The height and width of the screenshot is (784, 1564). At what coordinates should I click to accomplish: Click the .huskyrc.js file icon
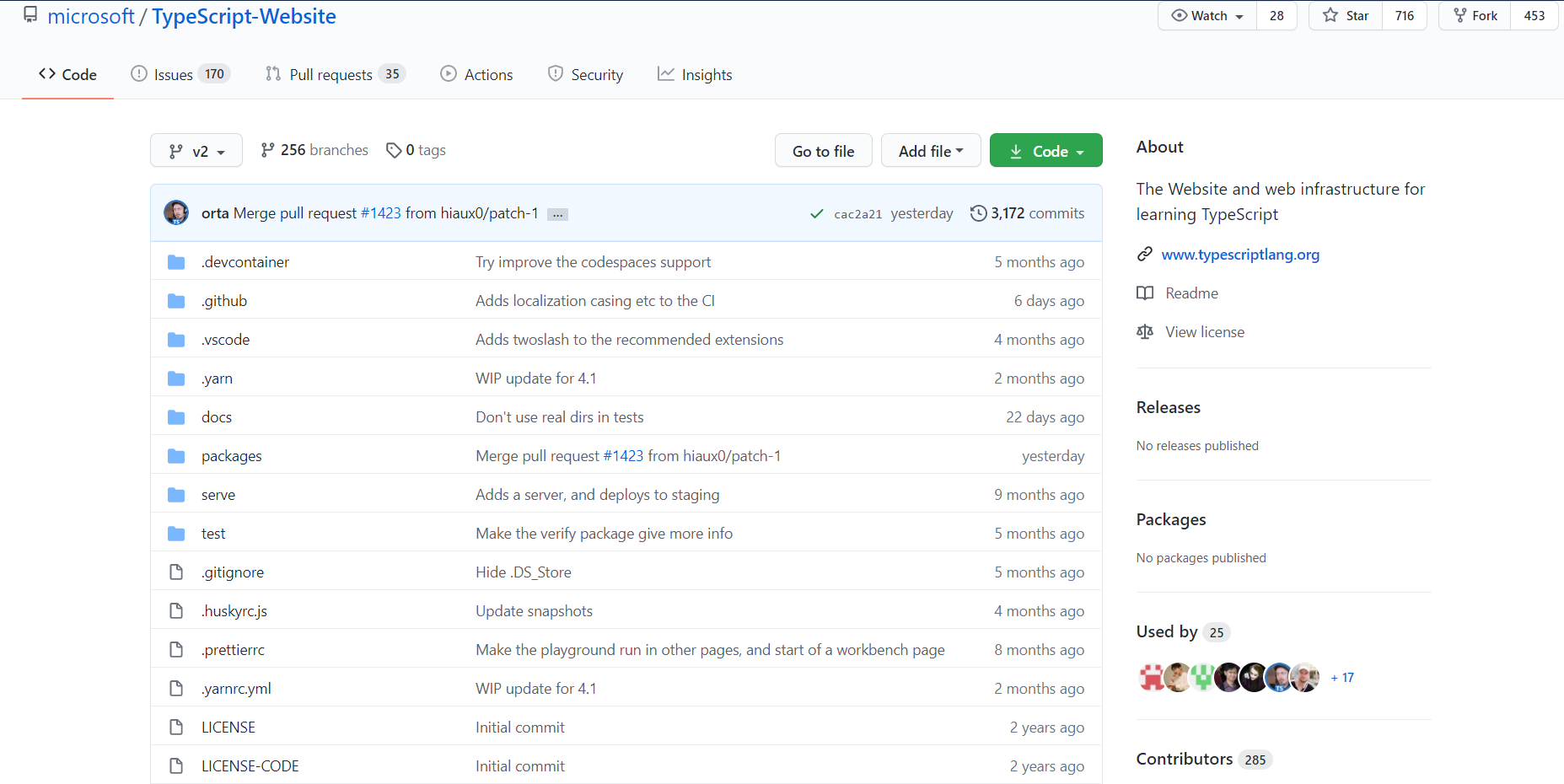(176, 611)
